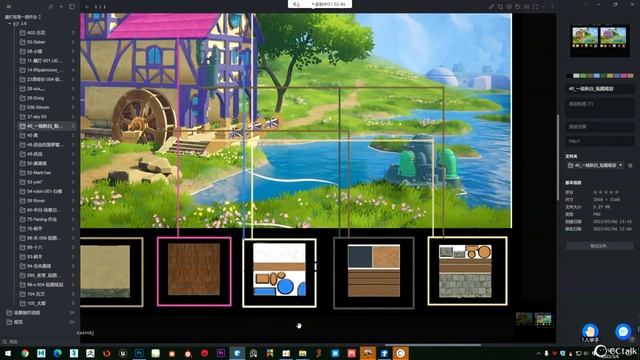The height and width of the screenshot is (360, 640).
Task: Click the recording timer bar at the top
Action: tap(320, 4)
